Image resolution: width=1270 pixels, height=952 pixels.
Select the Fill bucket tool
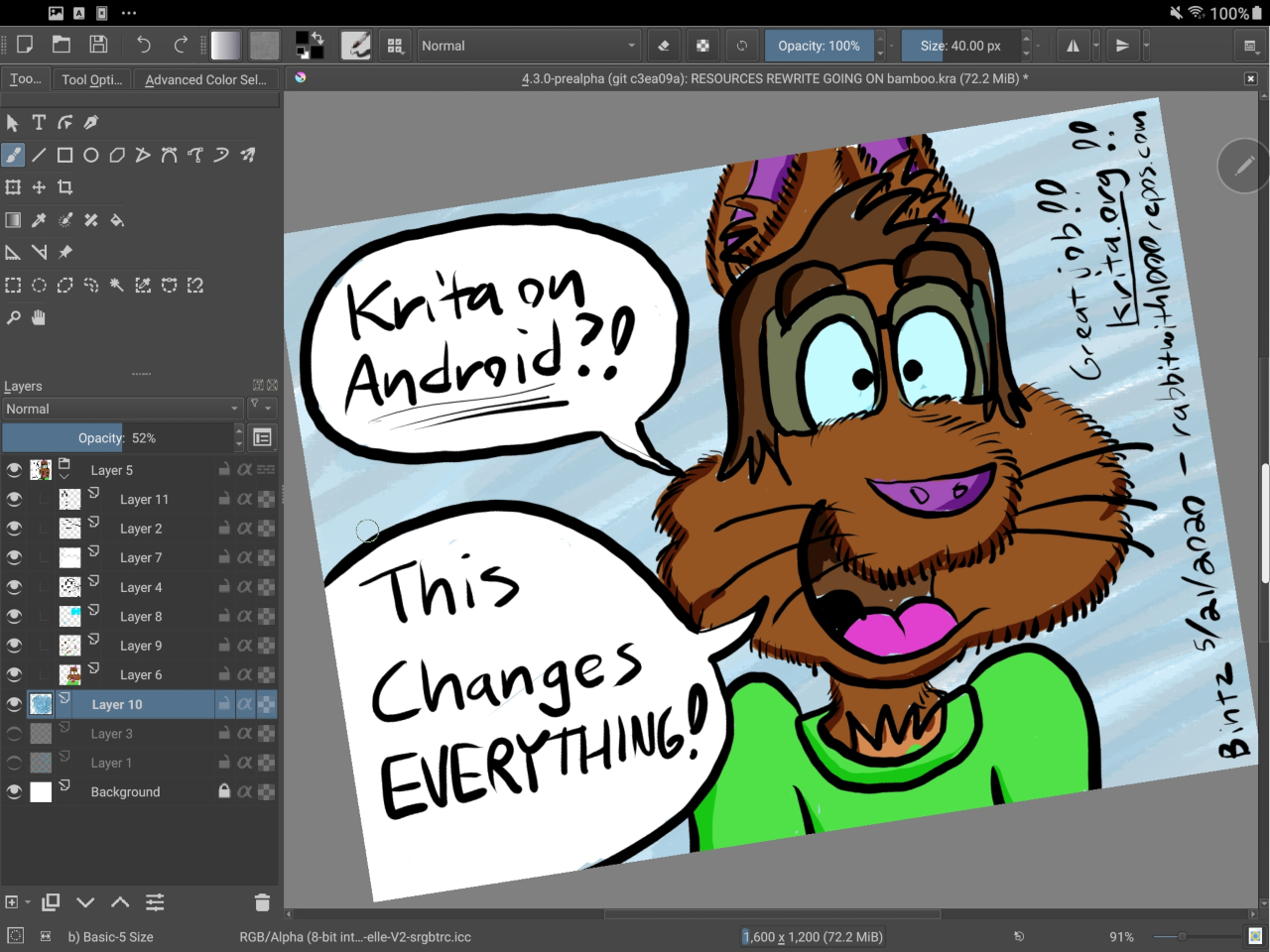pos(117,220)
